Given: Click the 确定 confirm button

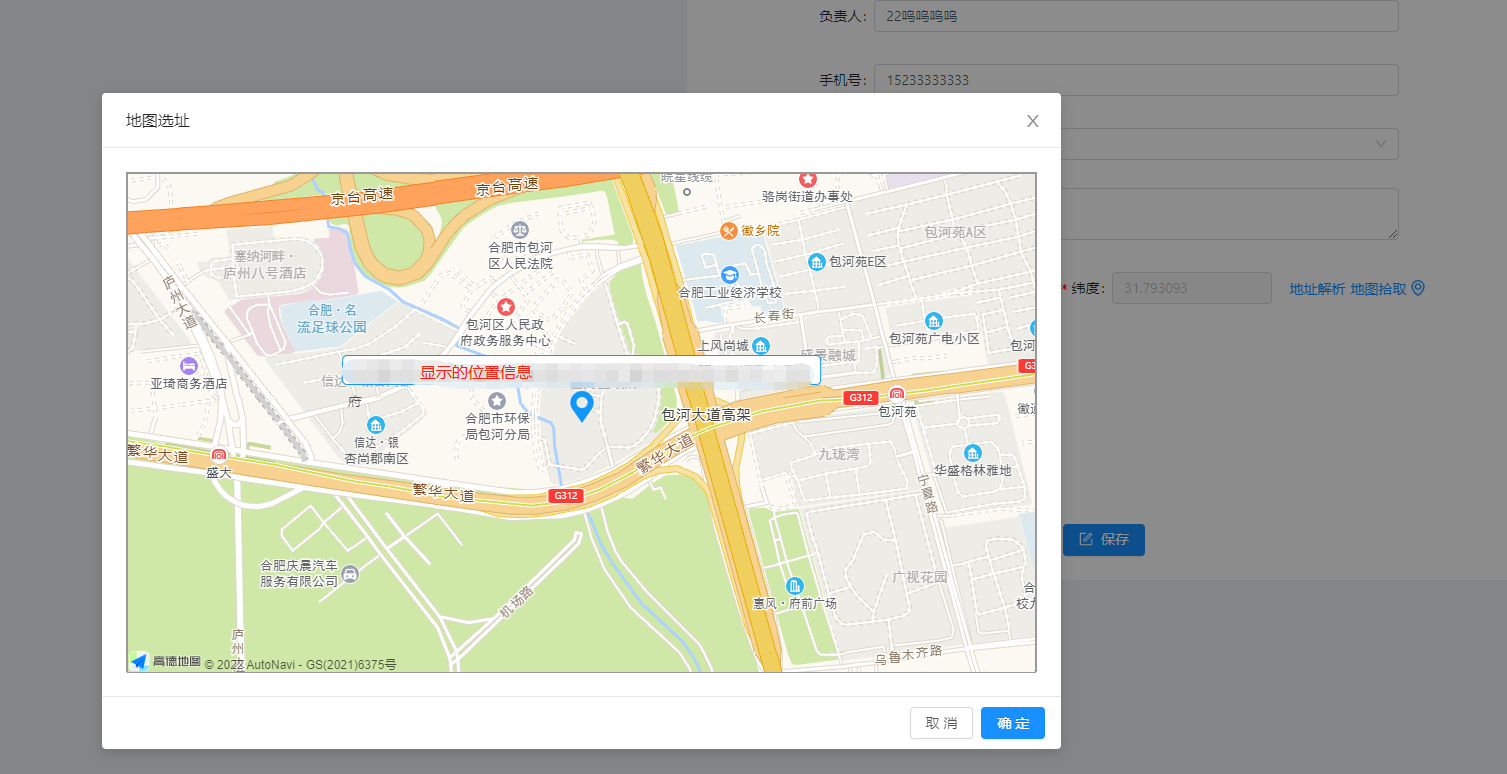Looking at the screenshot, I should 1012,722.
